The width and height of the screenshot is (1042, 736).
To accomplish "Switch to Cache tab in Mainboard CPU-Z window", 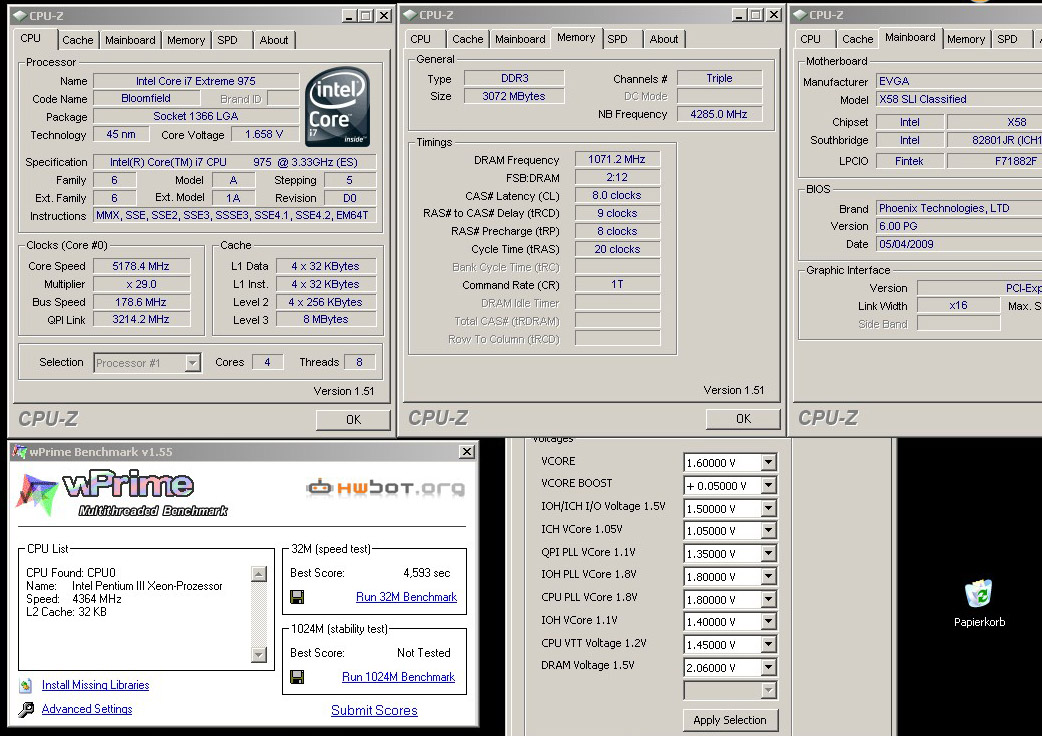I will pos(858,39).
